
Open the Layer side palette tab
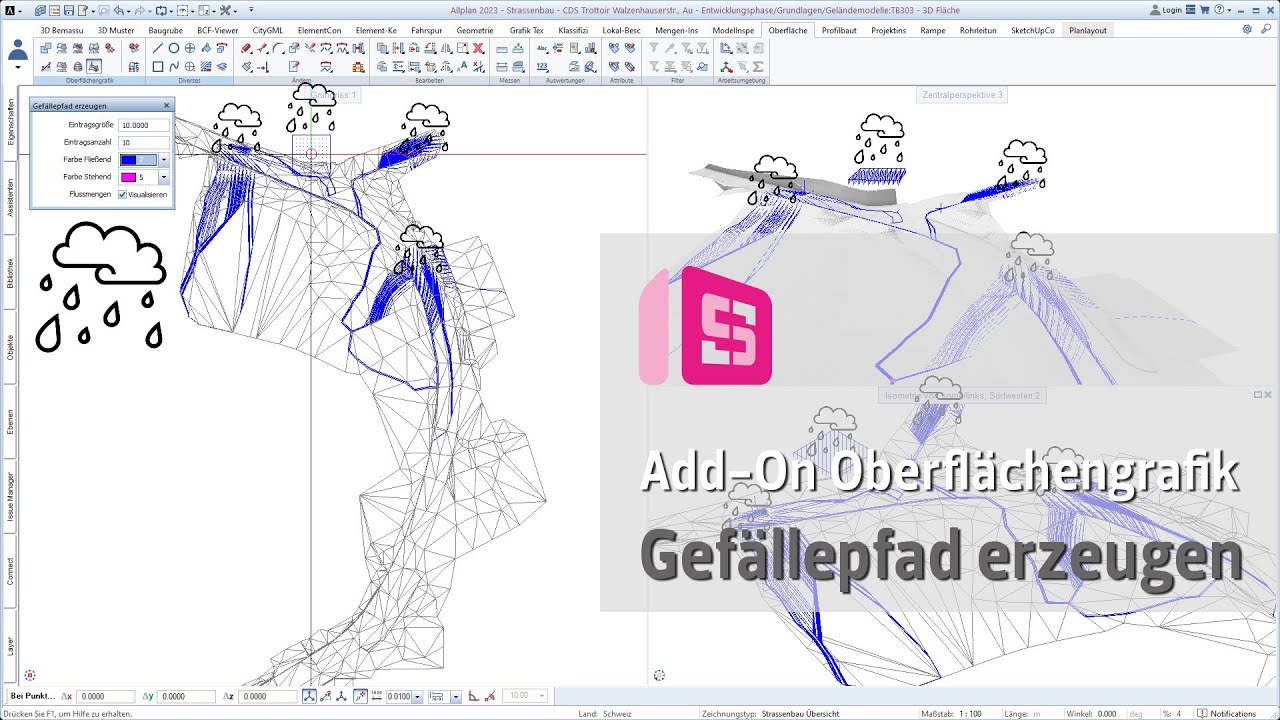click(x=10, y=645)
